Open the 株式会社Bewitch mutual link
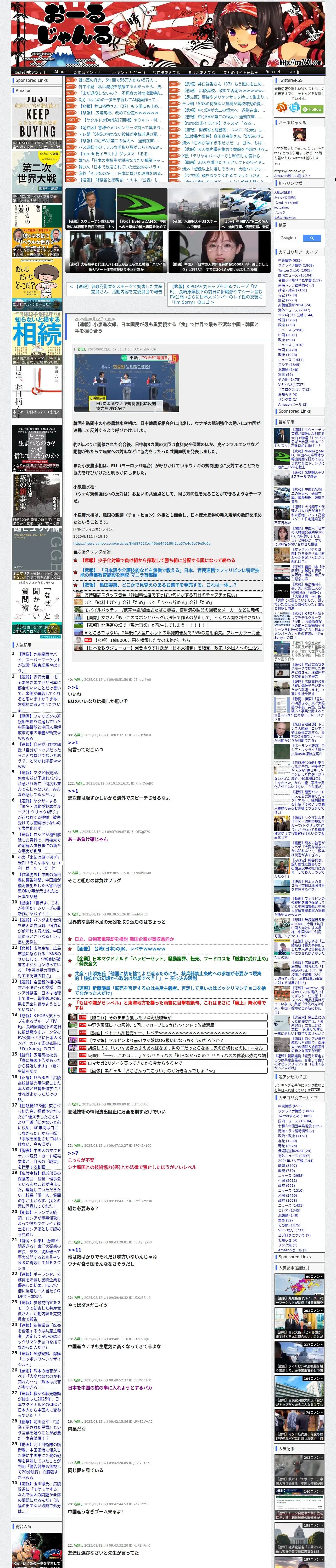The width and height of the screenshot is (336, 1568). coord(285,217)
